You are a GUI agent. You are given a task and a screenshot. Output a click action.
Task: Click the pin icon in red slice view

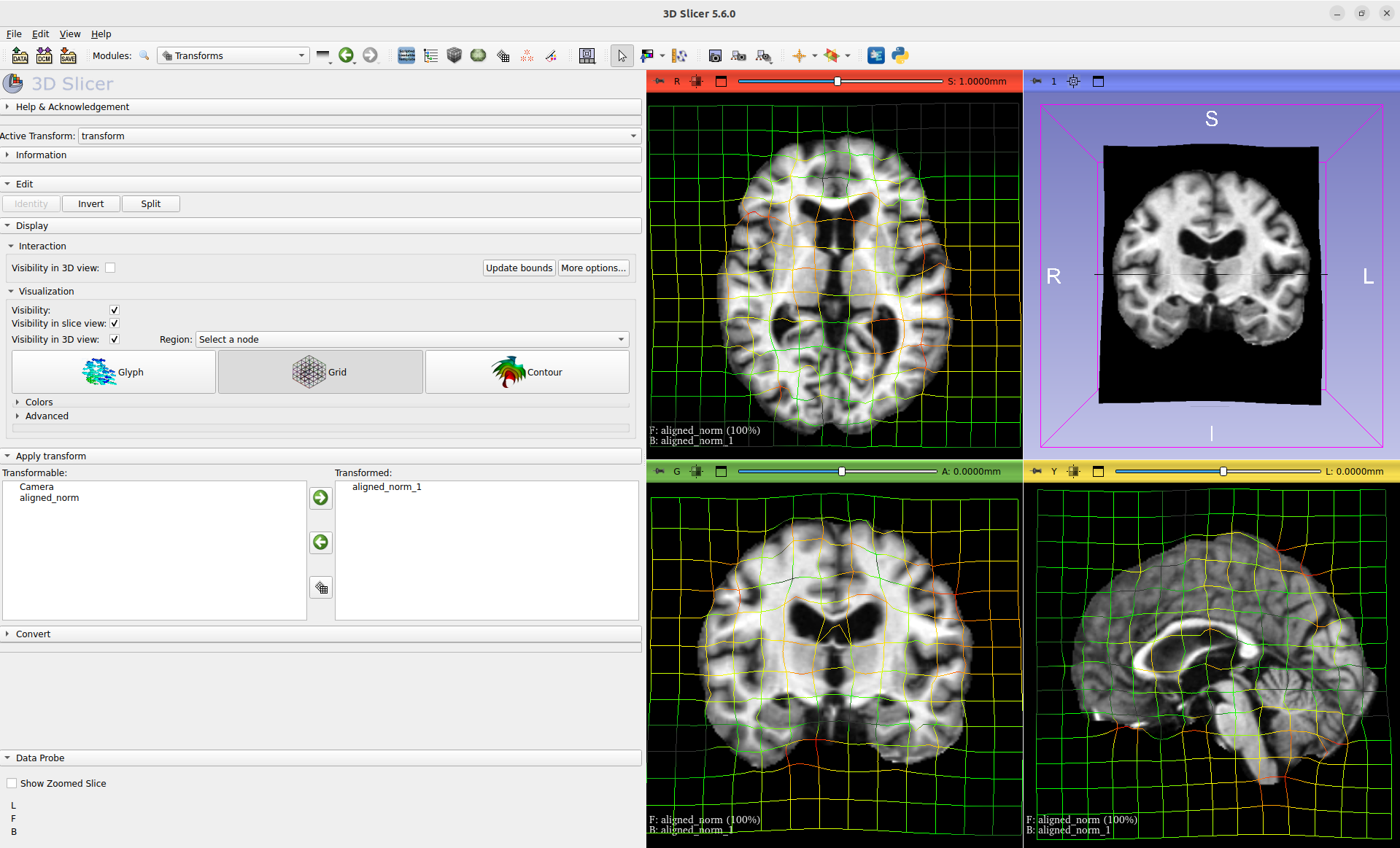pos(660,81)
